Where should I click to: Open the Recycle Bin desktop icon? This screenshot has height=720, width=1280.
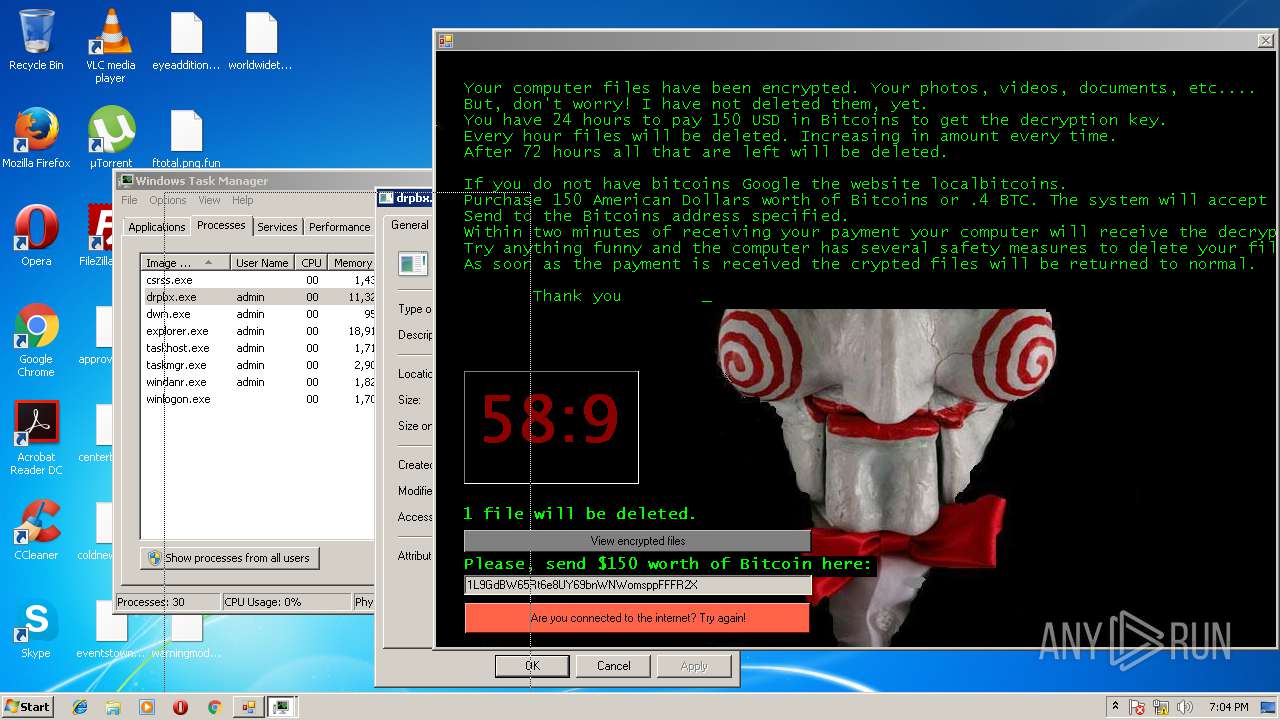pyautogui.click(x=36, y=40)
